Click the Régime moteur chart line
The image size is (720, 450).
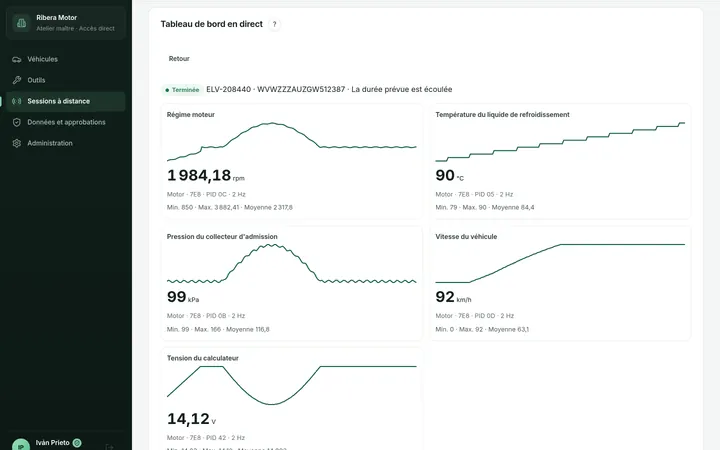coord(292,141)
